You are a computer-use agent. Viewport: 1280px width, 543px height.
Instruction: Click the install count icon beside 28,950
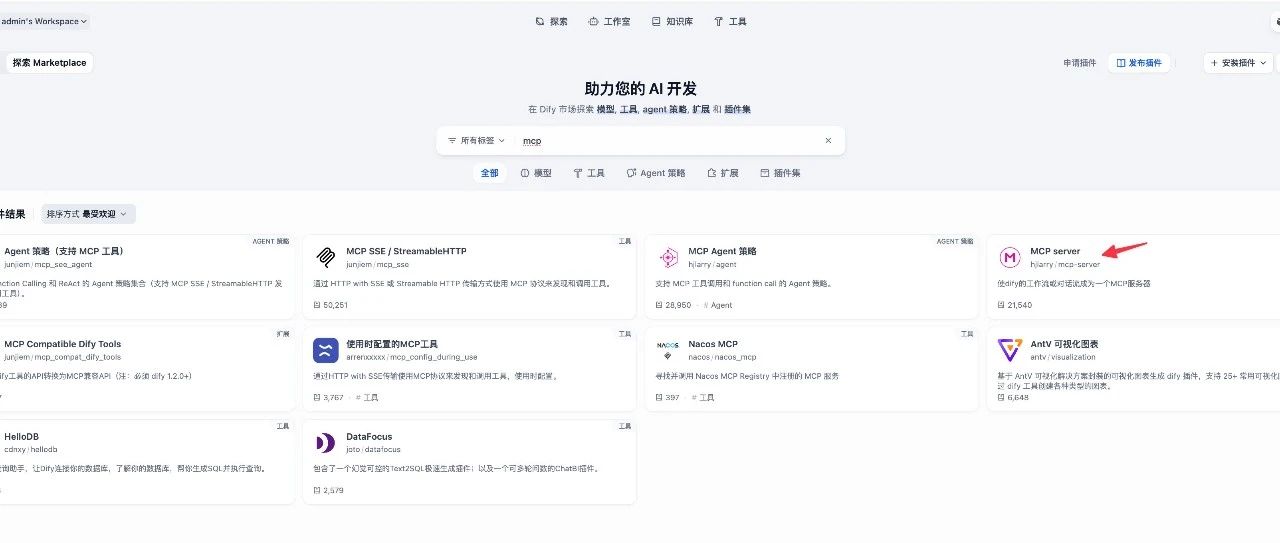660,305
